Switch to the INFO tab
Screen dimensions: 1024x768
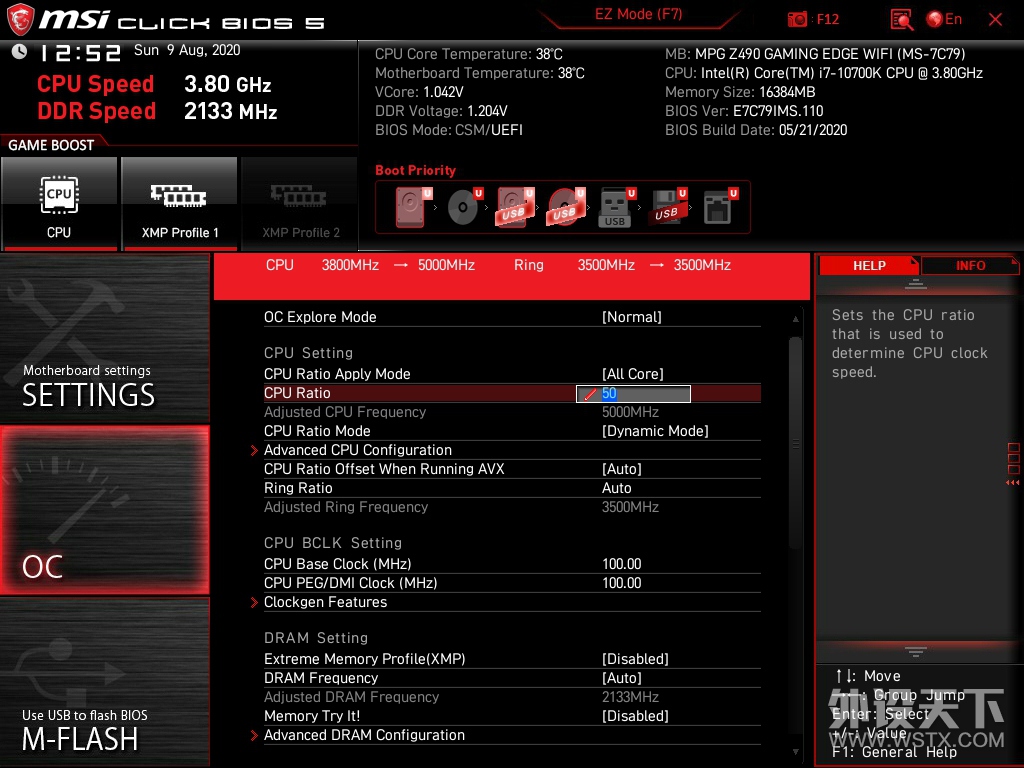(x=970, y=265)
